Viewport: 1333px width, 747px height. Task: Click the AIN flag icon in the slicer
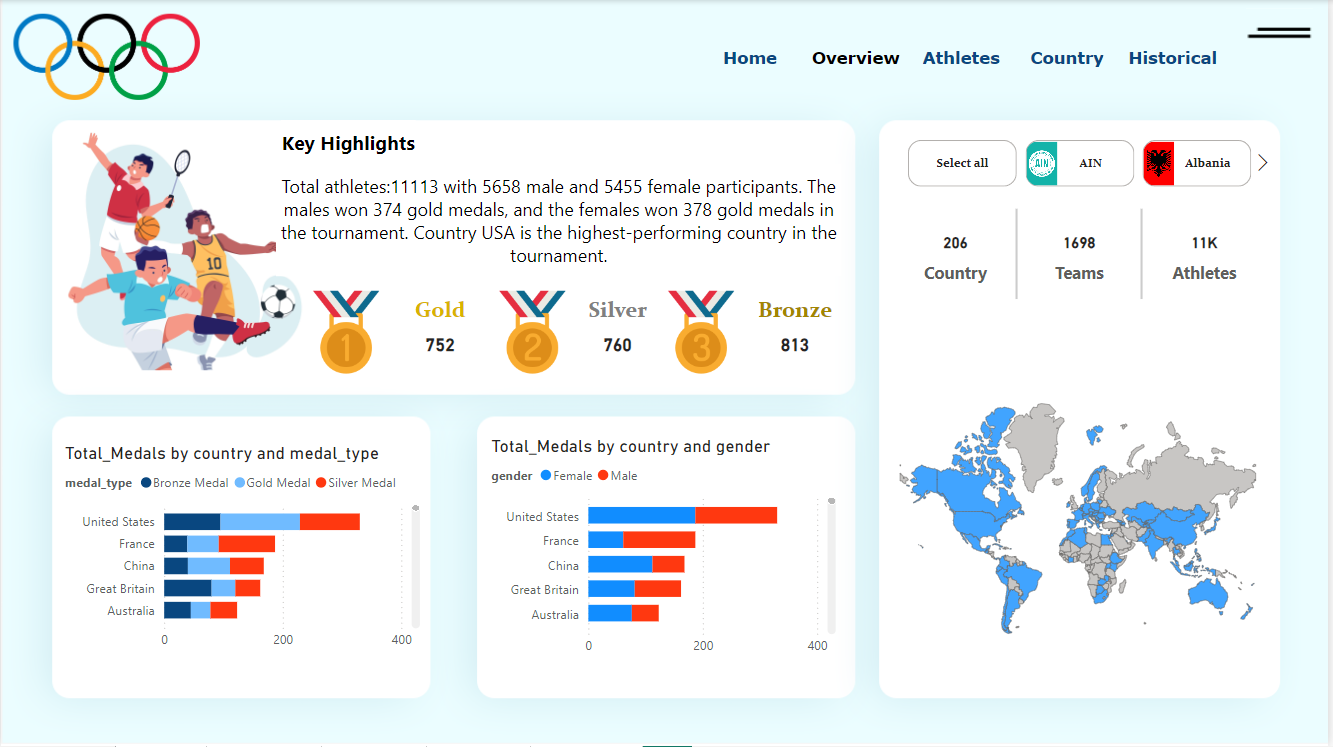(x=1040, y=162)
